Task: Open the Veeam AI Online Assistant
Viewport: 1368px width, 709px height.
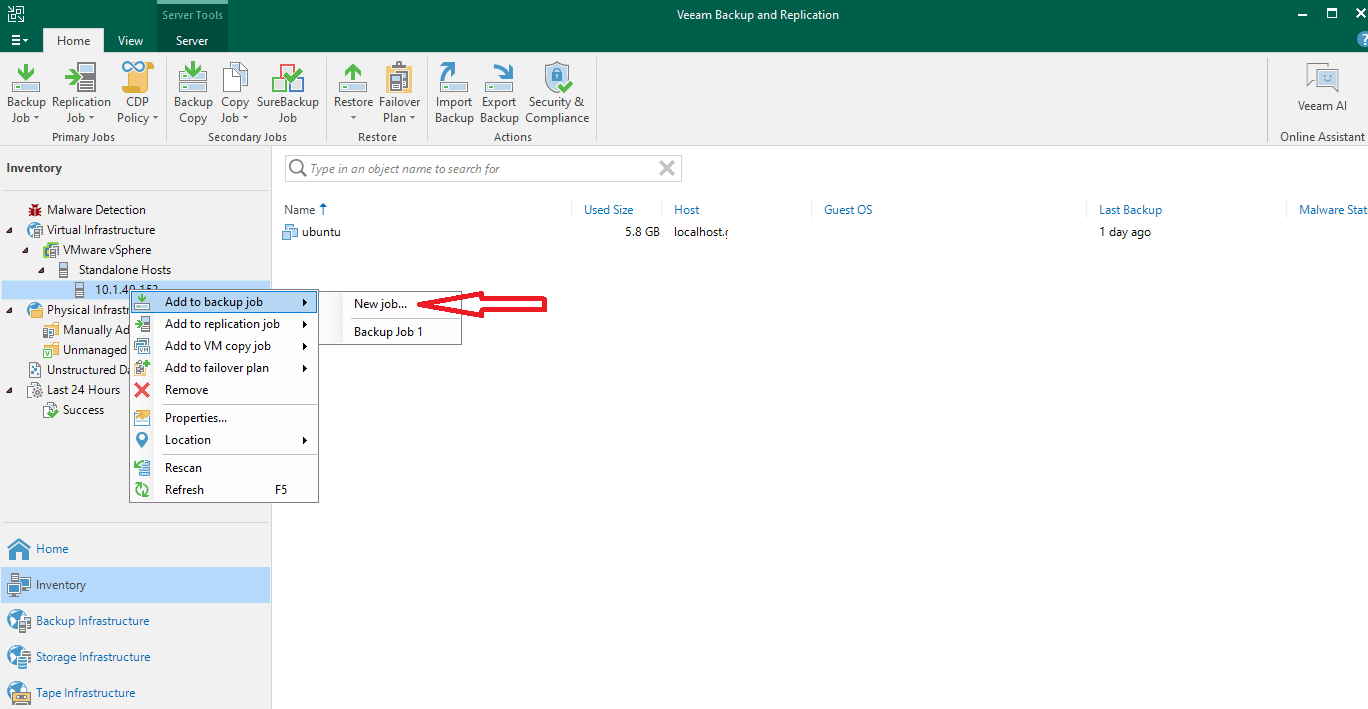Action: [1322, 90]
